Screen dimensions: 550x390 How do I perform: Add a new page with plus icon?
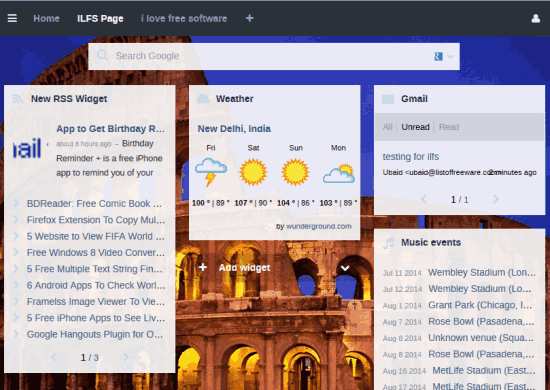(x=249, y=18)
